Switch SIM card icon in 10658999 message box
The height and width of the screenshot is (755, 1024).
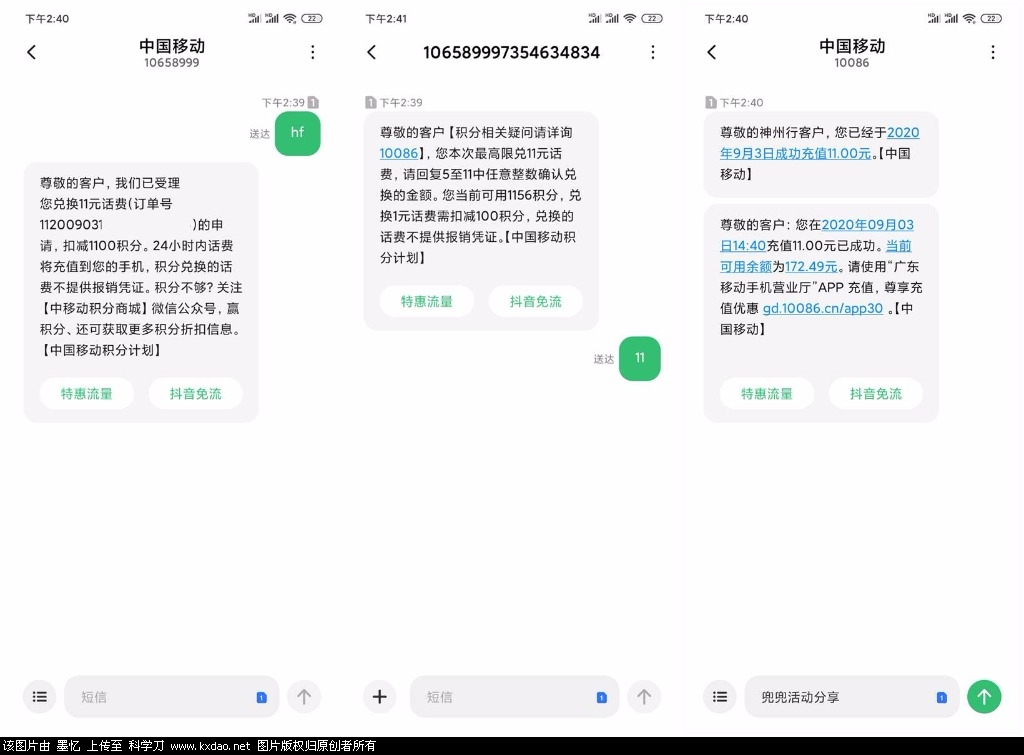click(x=261, y=698)
